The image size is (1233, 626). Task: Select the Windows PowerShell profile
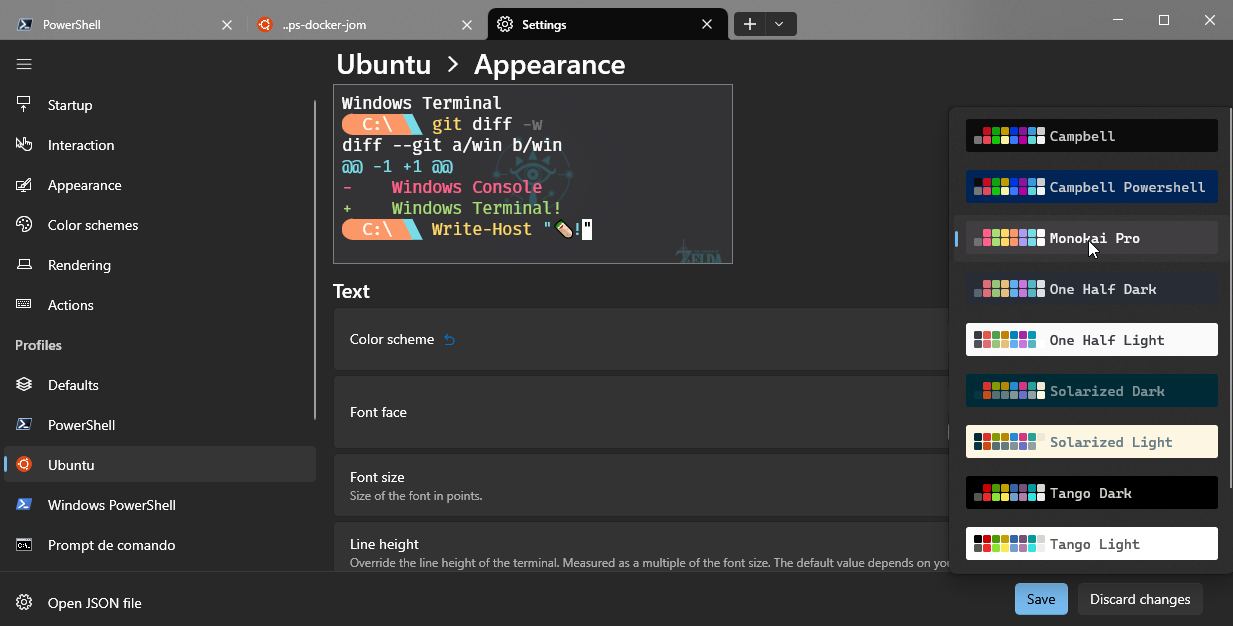pyautogui.click(x=160, y=505)
